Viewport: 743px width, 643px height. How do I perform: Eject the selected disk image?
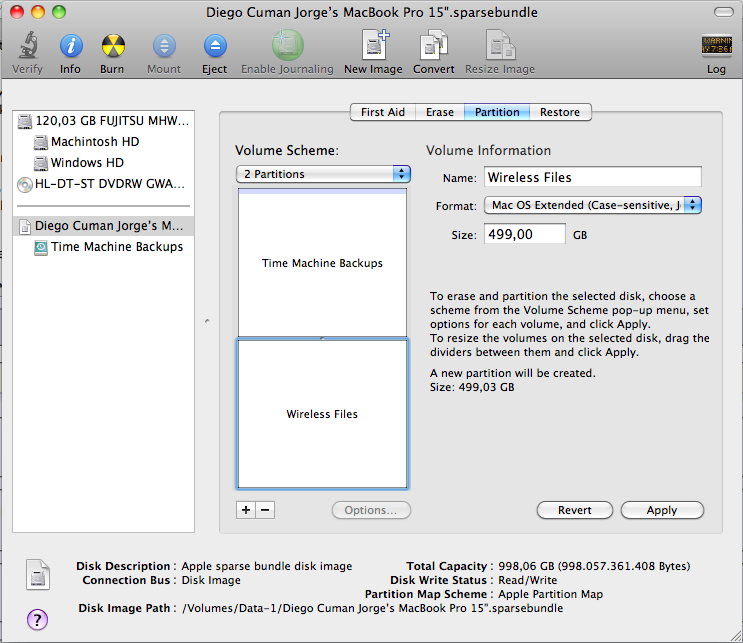click(x=215, y=46)
